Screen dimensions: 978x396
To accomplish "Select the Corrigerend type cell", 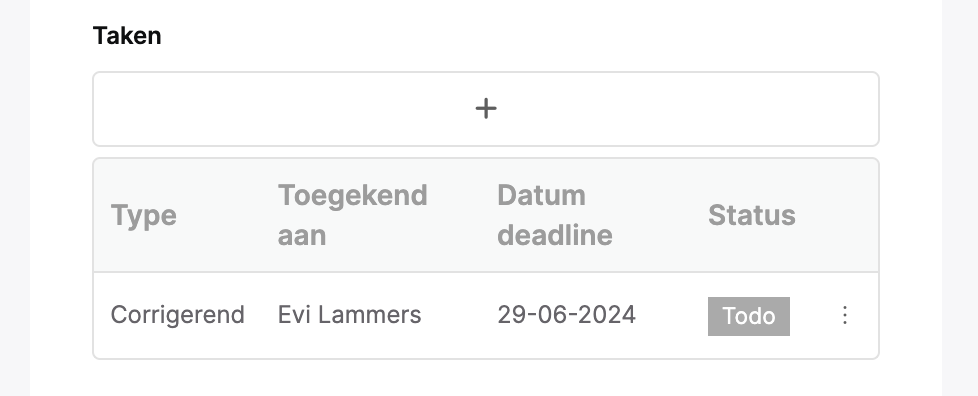I will (177, 315).
